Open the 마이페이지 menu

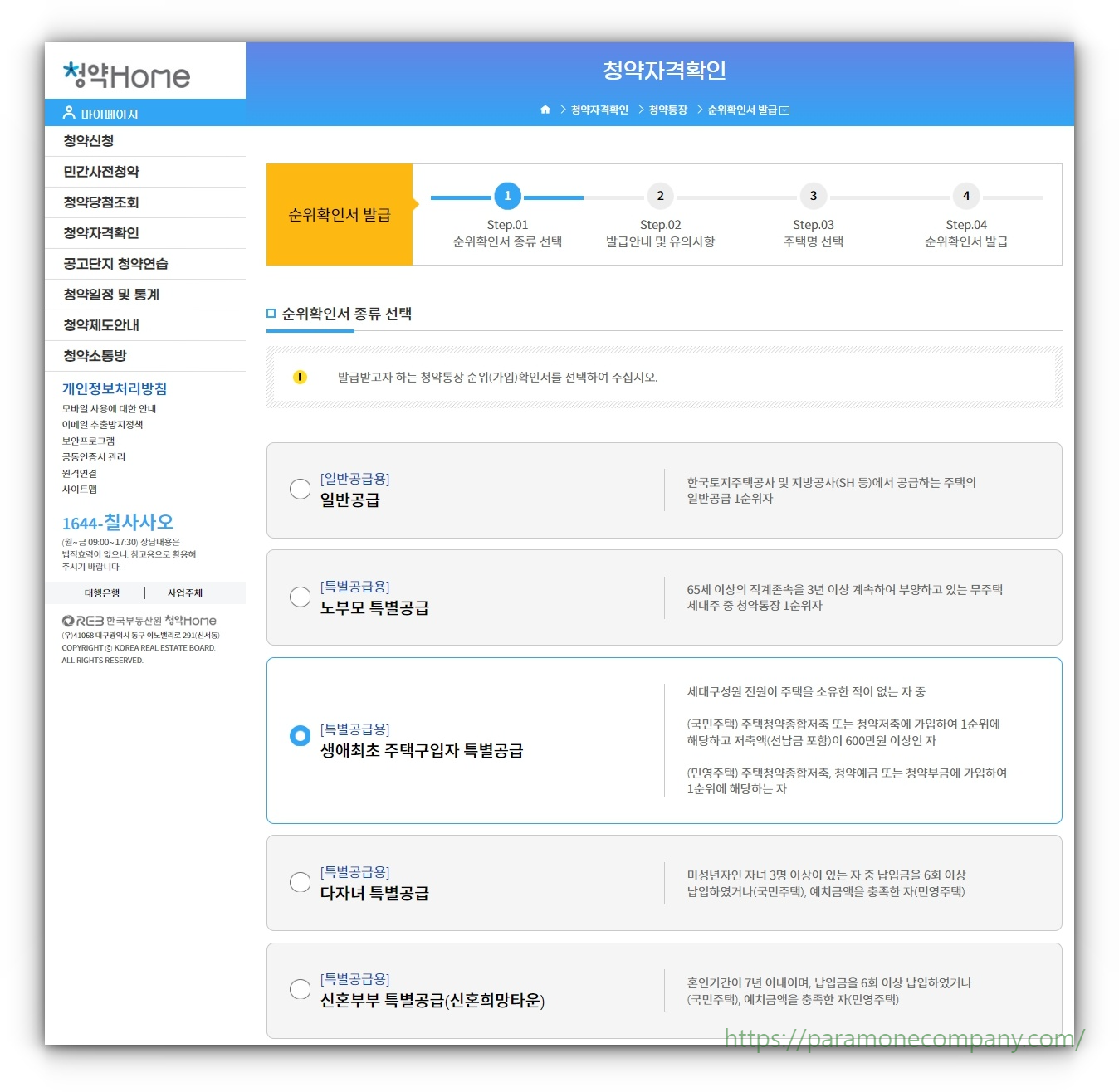(x=145, y=113)
